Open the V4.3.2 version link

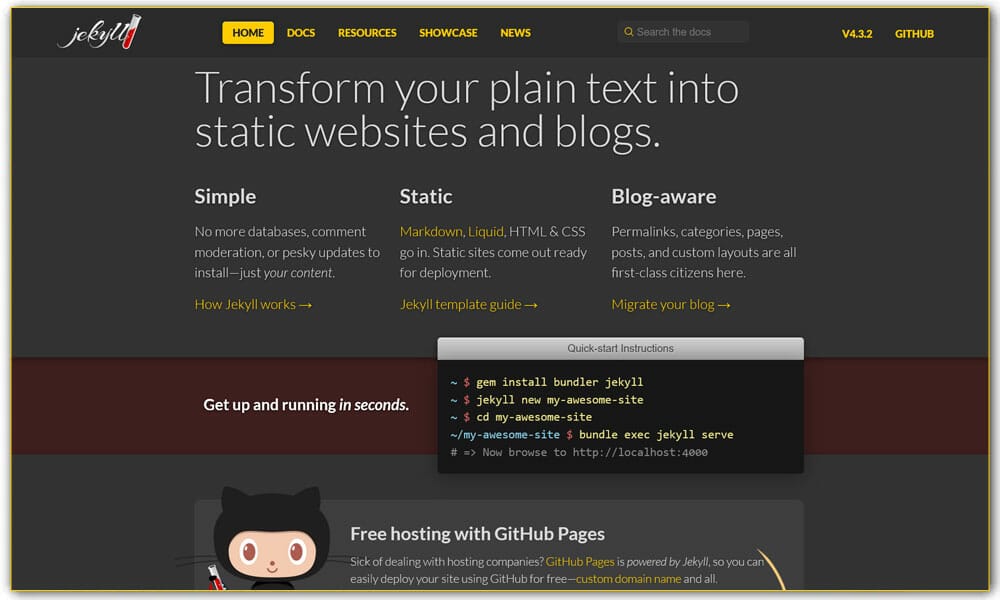point(856,32)
